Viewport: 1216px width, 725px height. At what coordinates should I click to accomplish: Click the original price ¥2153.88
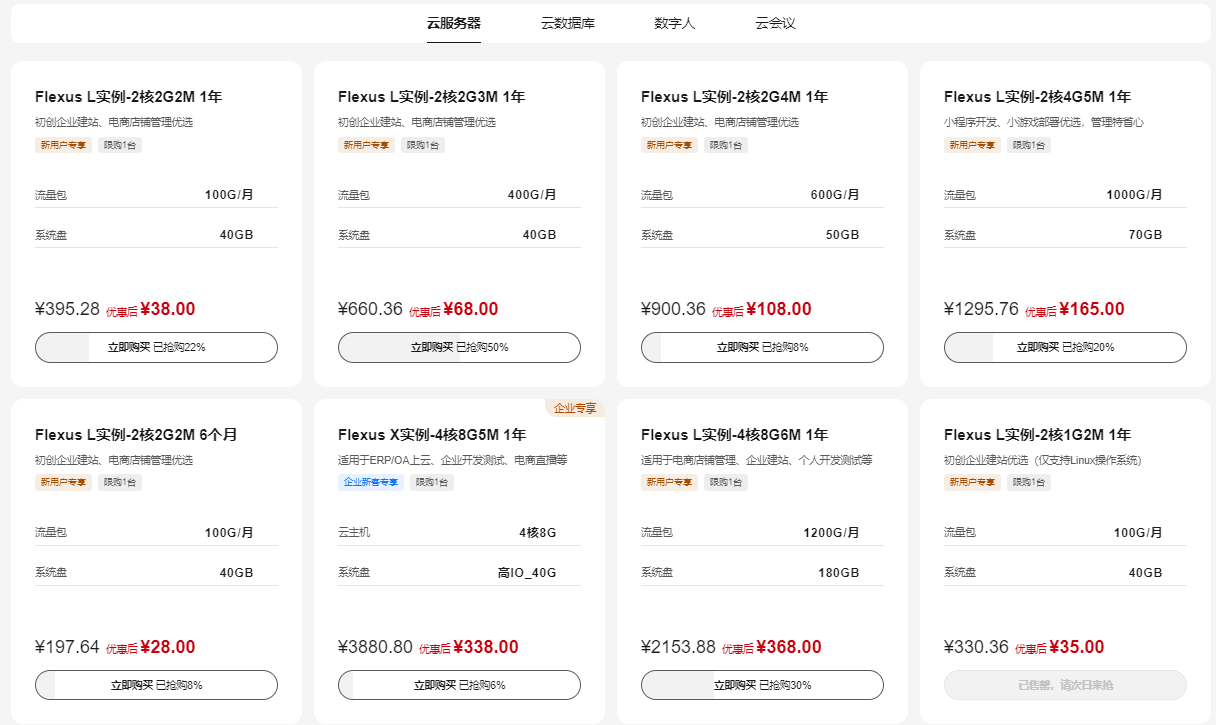(x=678, y=647)
